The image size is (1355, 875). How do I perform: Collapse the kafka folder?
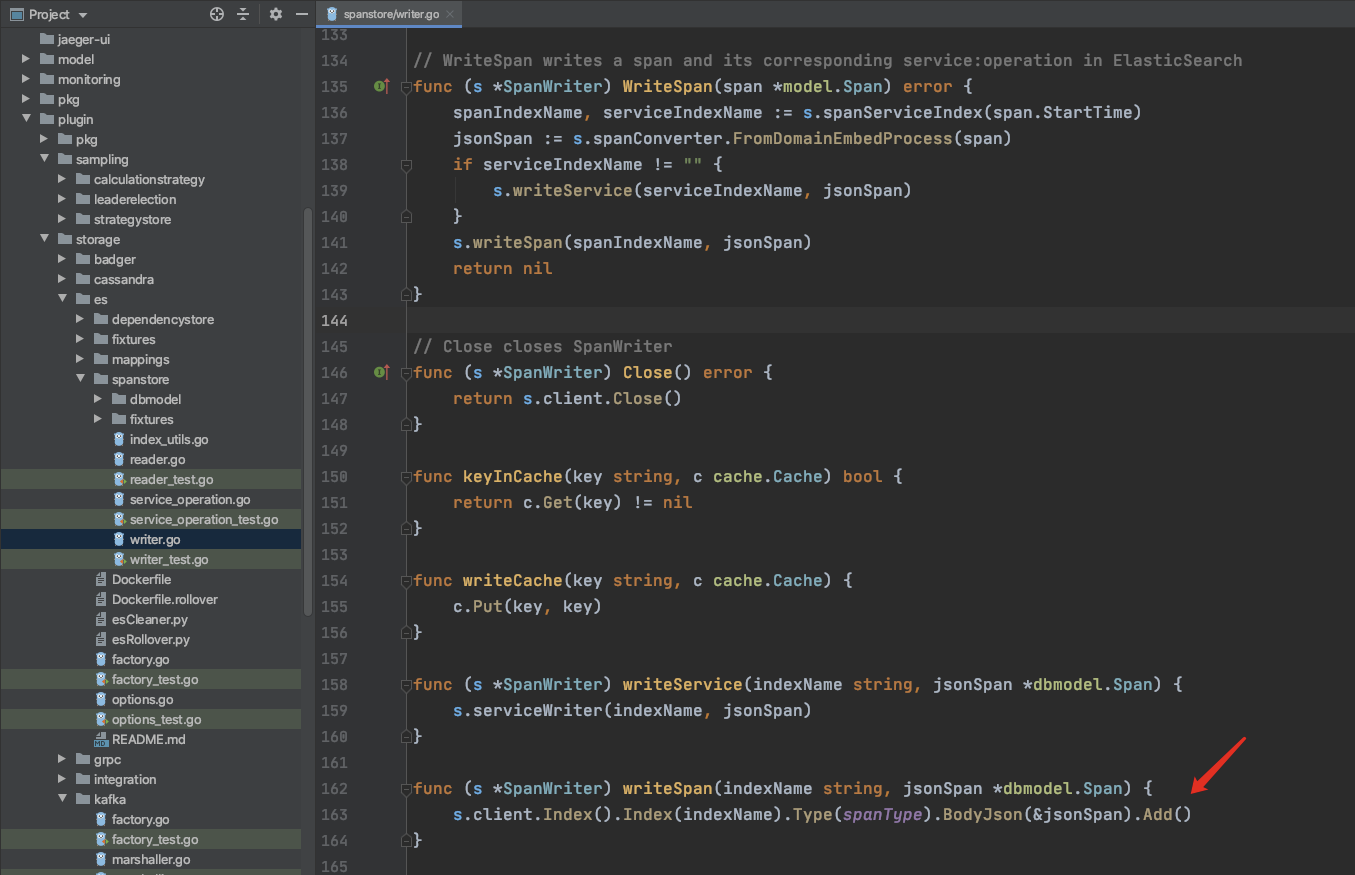click(x=62, y=799)
